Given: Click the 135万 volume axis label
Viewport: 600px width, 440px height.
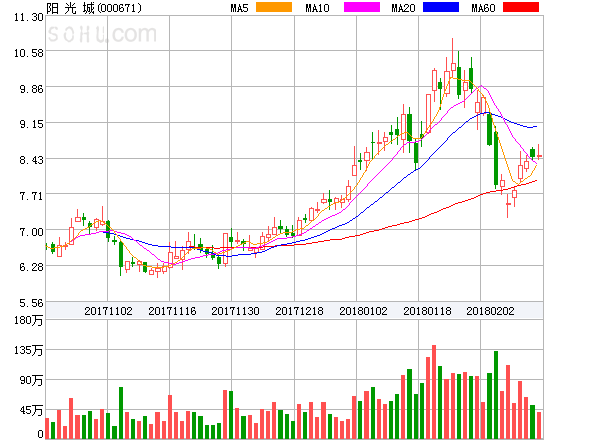Looking at the screenshot, I should click(28, 350).
